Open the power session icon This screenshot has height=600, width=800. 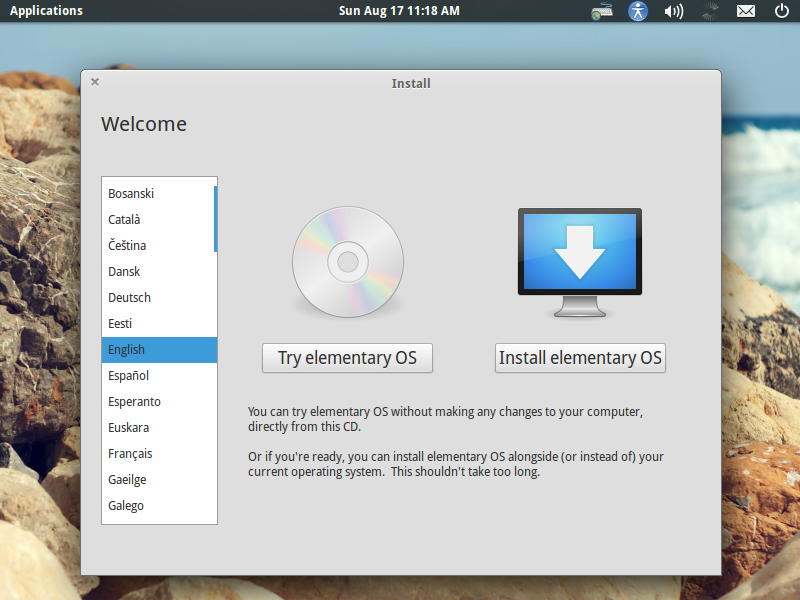[782, 11]
